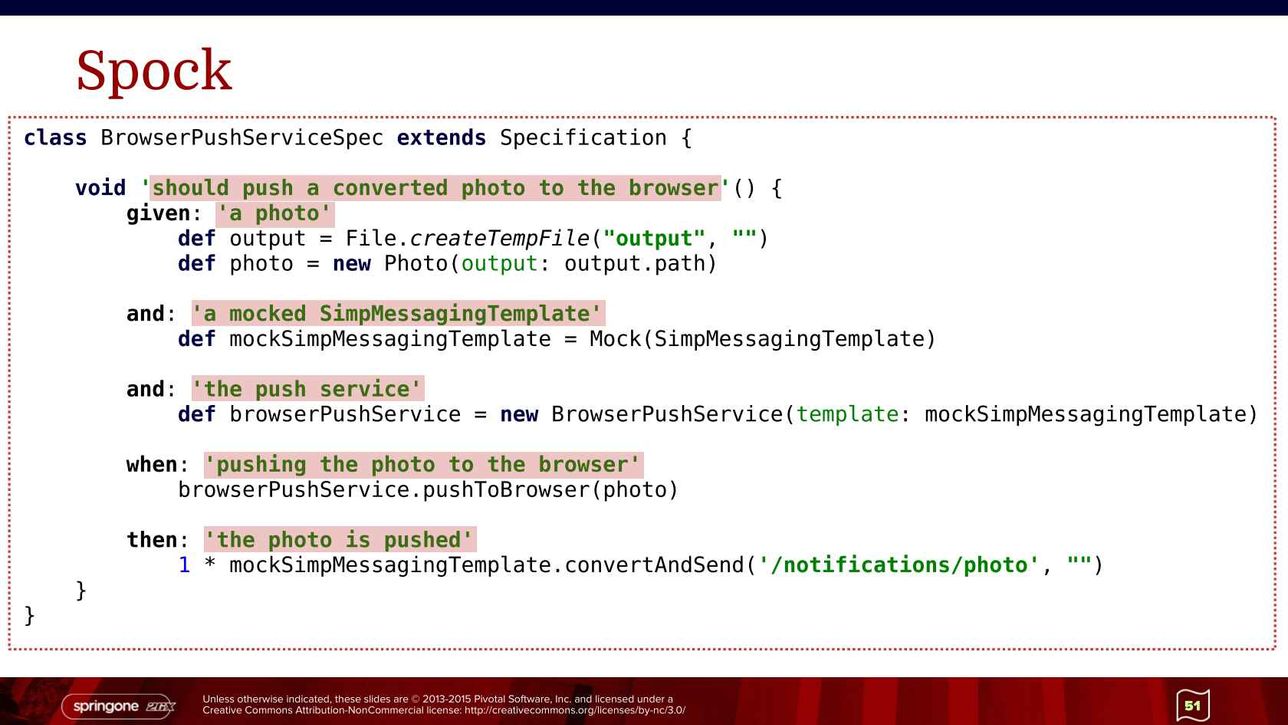This screenshot has height=725, width=1288.
Task: Click the springone 2GX logo
Action: (120, 706)
